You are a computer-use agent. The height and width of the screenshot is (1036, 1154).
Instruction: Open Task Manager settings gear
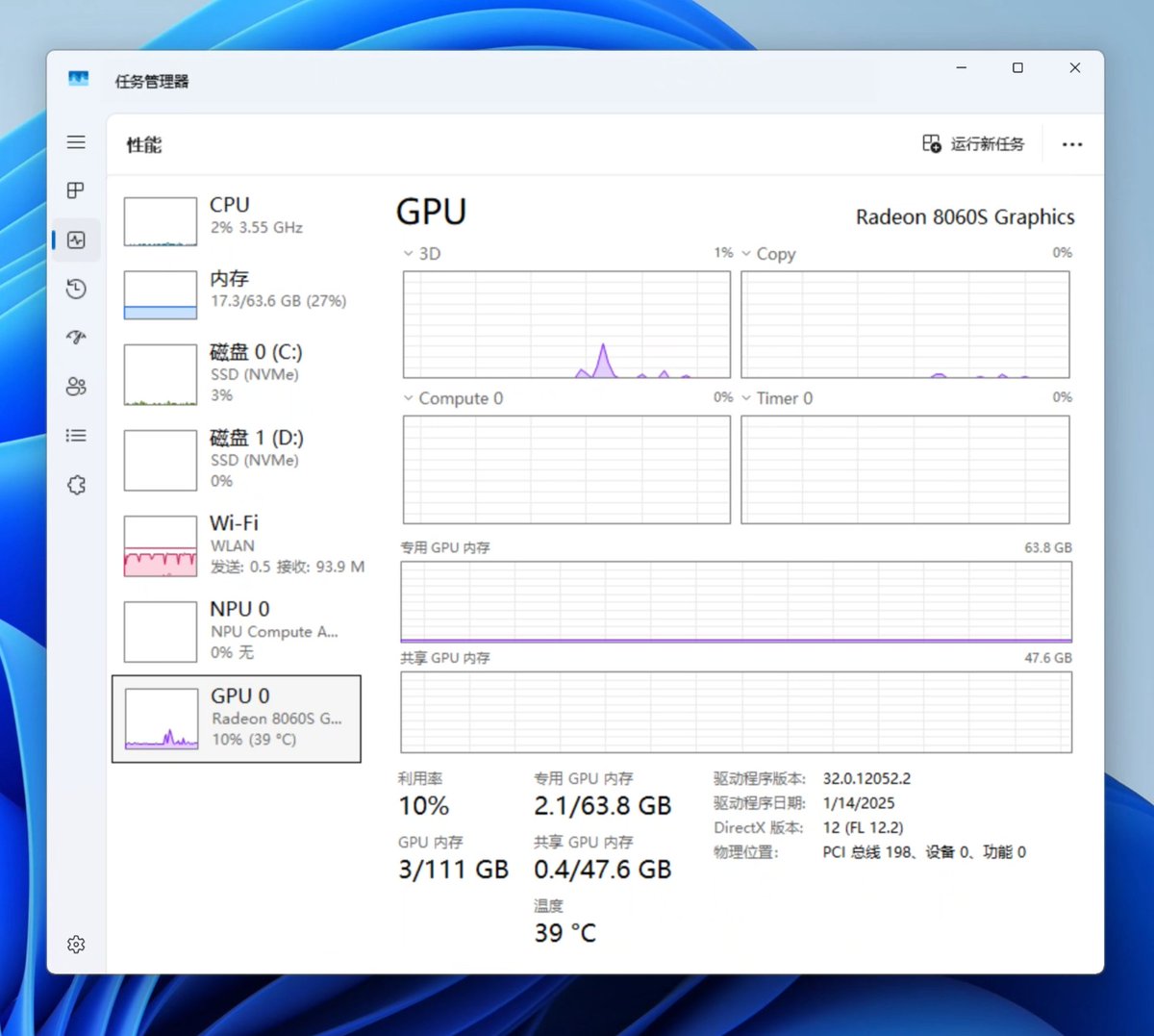[x=76, y=945]
